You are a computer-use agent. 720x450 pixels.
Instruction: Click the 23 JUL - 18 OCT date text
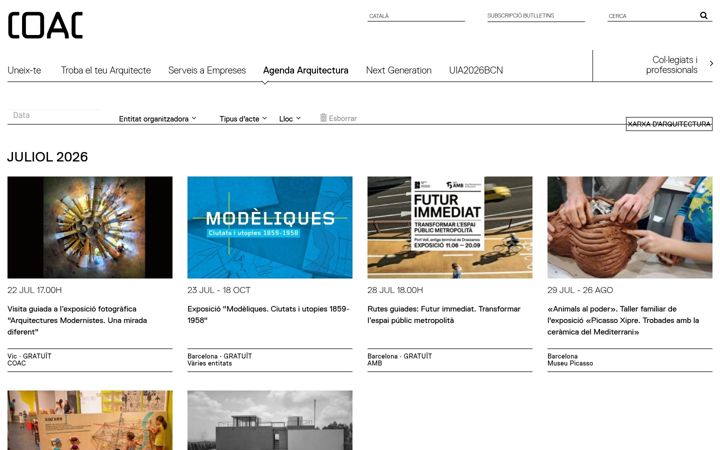click(219, 290)
